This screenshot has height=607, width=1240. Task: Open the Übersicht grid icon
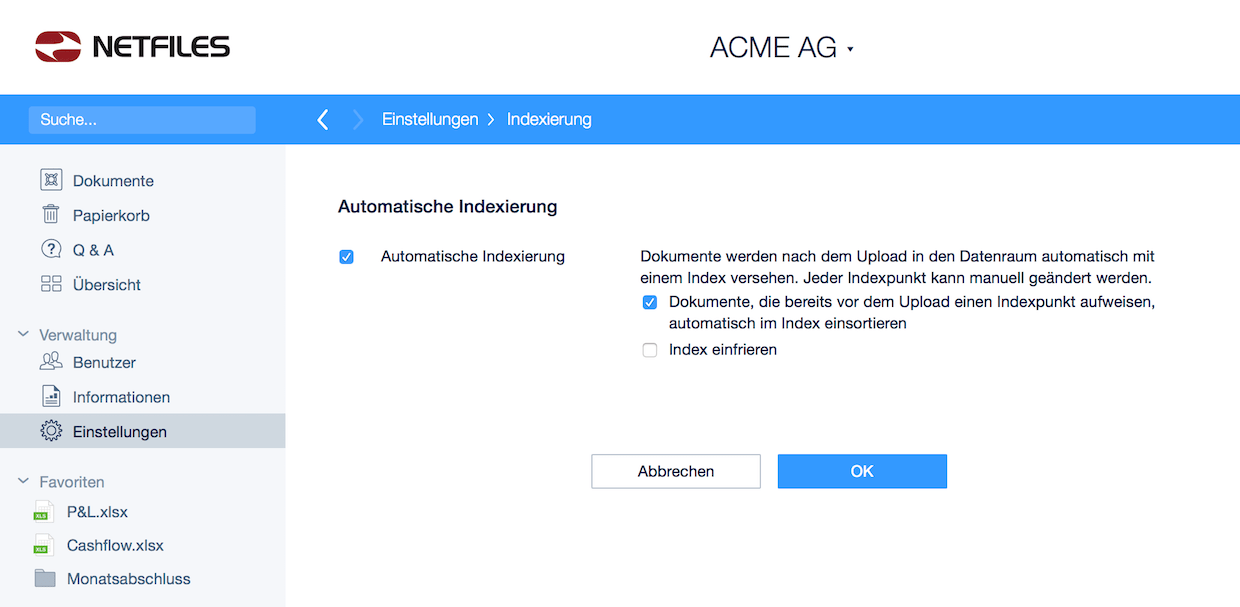pyautogui.click(x=51, y=284)
